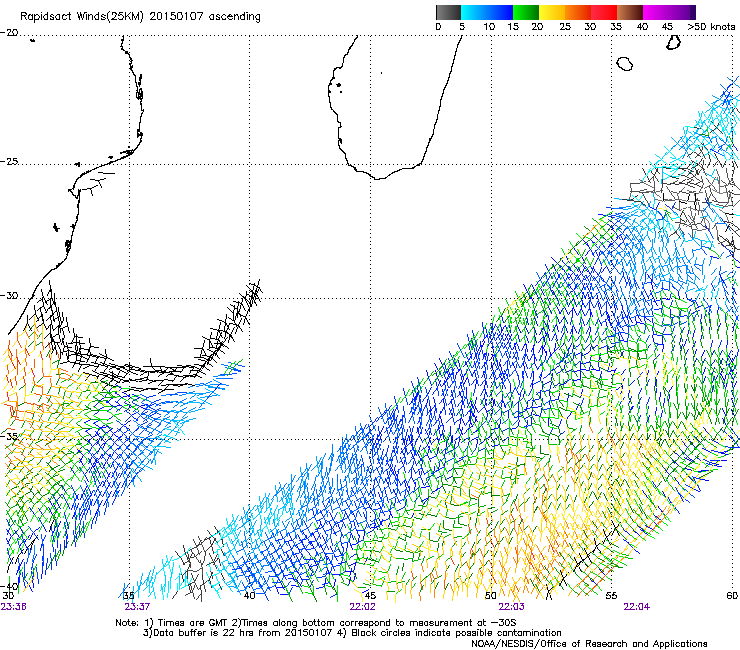Click the '>50 knots' legend label
The width and height of the screenshot is (740, 650).
[x=711, y=27]
